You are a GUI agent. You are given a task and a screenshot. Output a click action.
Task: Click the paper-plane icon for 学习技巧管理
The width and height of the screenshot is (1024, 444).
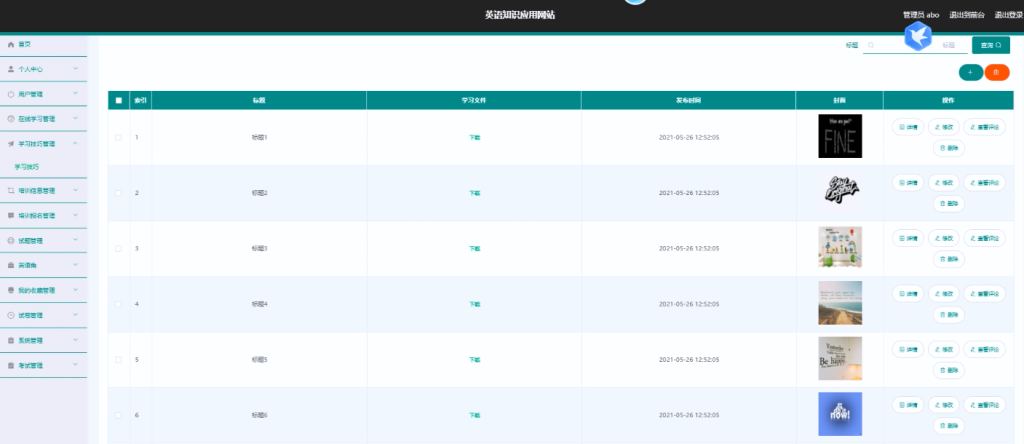click(10, 144)
